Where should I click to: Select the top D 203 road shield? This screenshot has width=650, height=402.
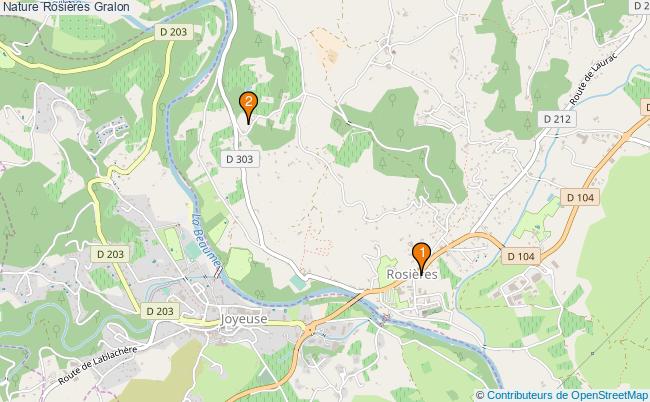pos(173,32)
